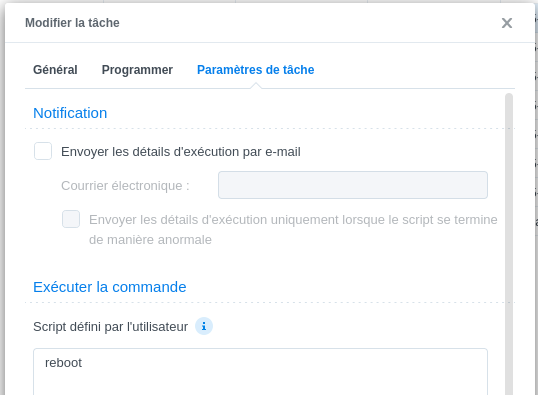Click the active tab indicator under Paramètres de tâche
The image size is (538, 395).
coord(256,86)
